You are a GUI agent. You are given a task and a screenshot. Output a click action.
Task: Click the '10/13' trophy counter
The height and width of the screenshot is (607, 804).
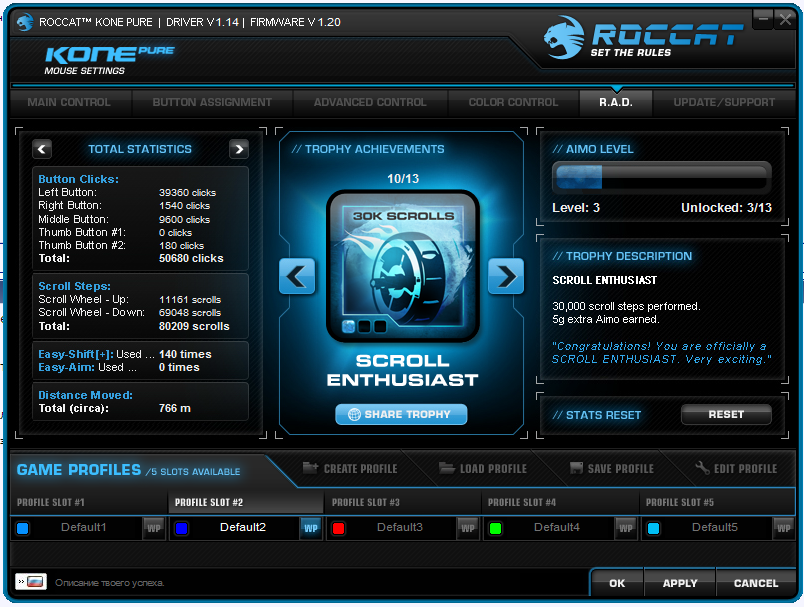(x=403, y=178)
